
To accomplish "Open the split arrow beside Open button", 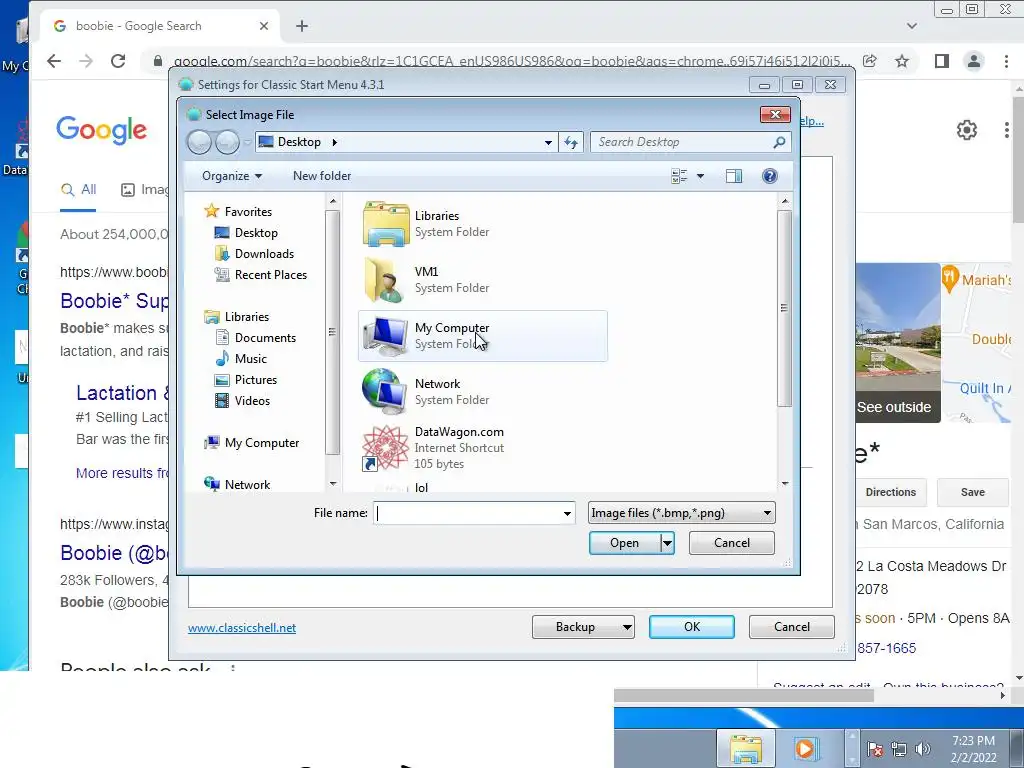I will [x=667, y=543].
